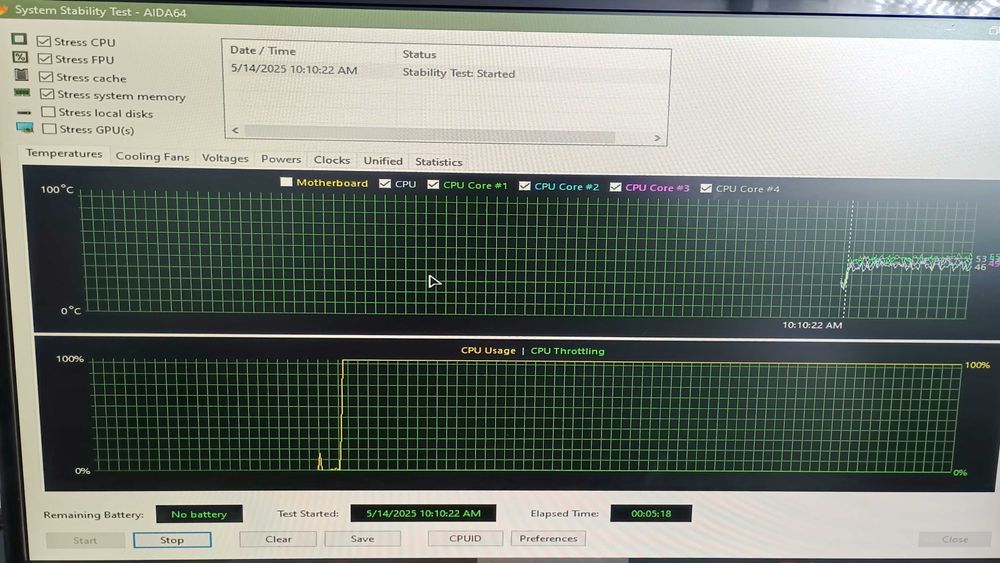1000x563 pixels.
Task: Click the system memory RAM icon
Action: pos(22,92)
